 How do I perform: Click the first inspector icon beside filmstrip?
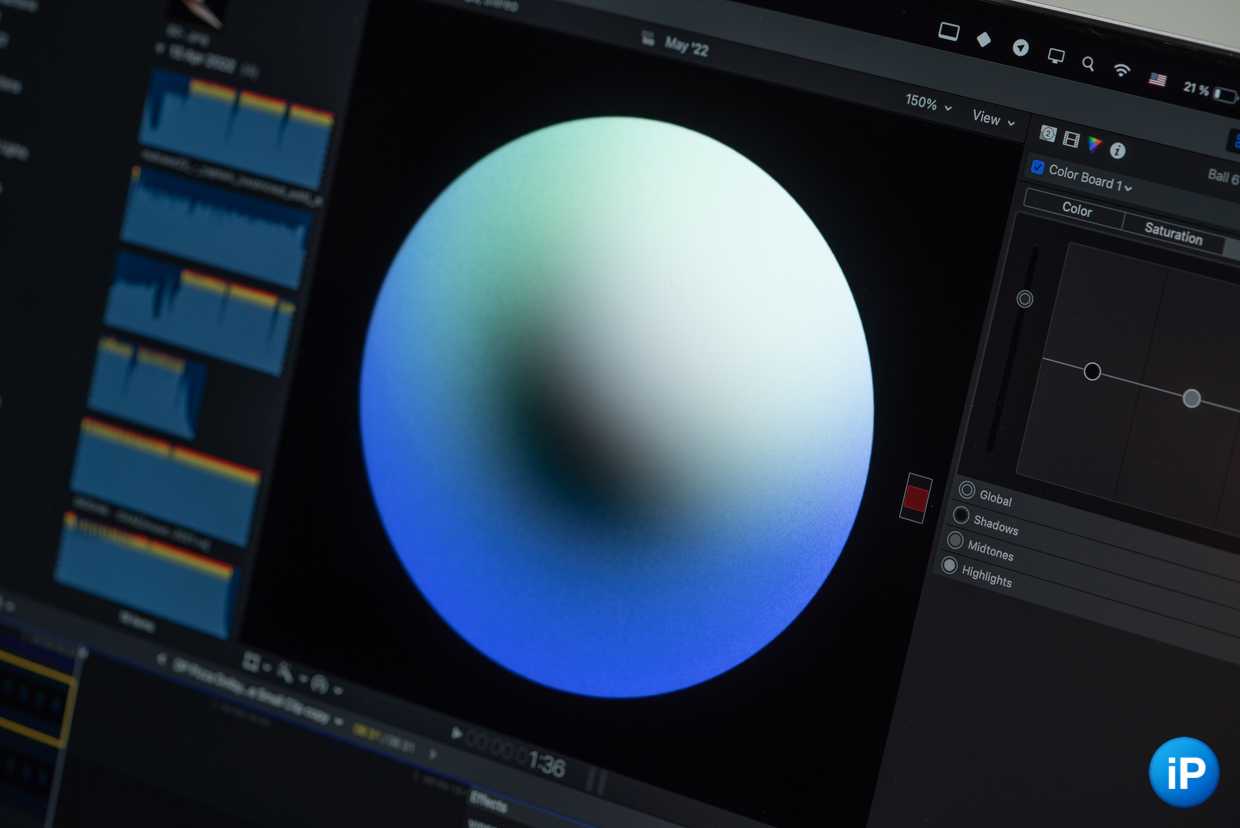click(x=1048, y=133)
